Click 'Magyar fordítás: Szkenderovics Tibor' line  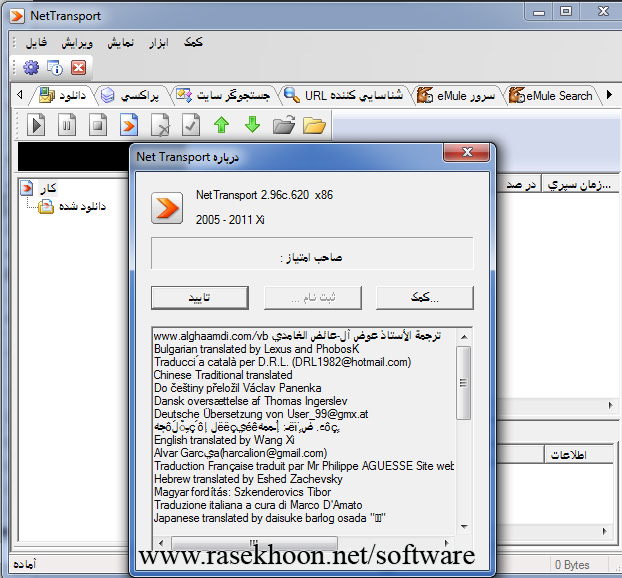click(x=242, y=492)
